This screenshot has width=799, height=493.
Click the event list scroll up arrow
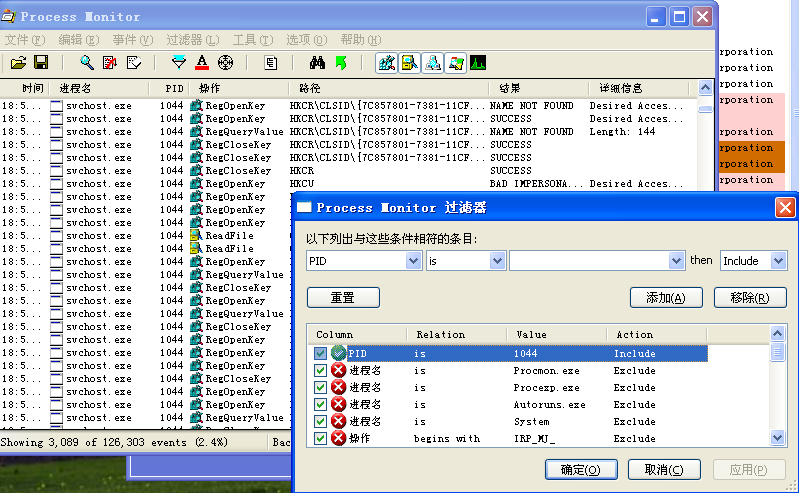tap(705, 88)
